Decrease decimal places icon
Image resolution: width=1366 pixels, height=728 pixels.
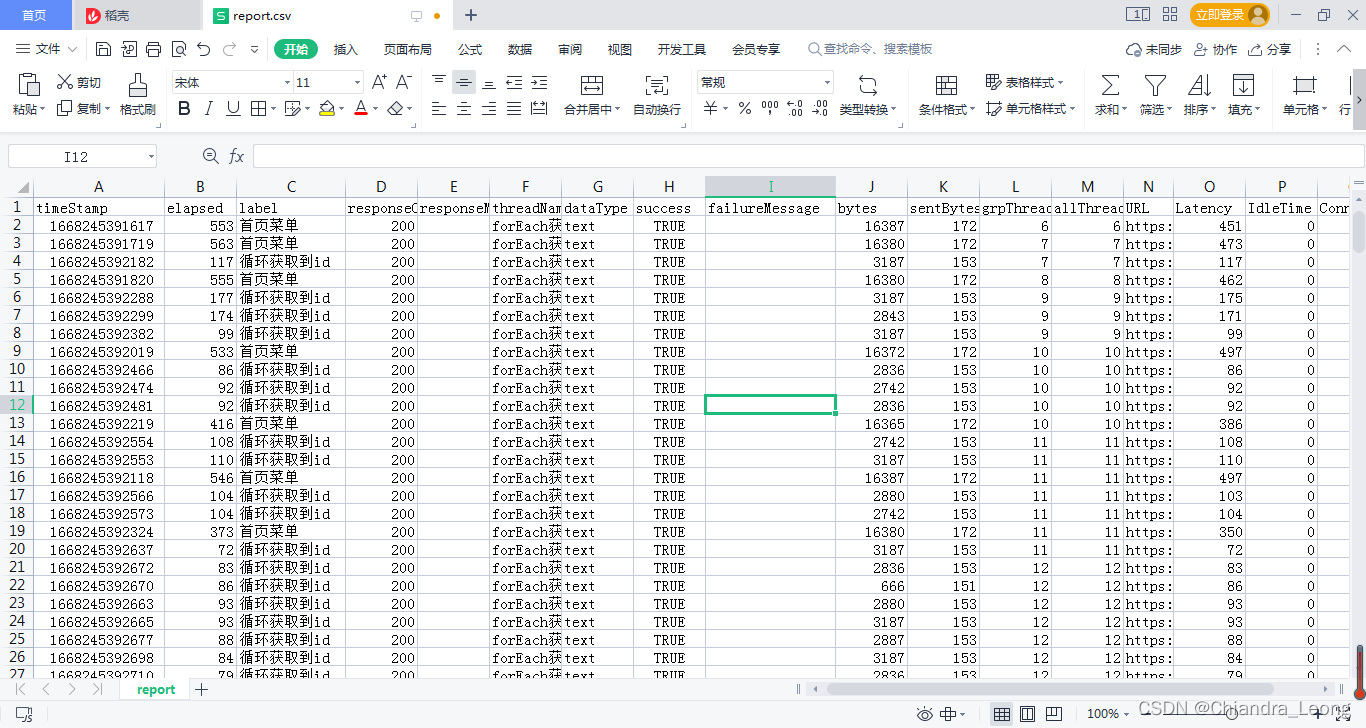822,108
